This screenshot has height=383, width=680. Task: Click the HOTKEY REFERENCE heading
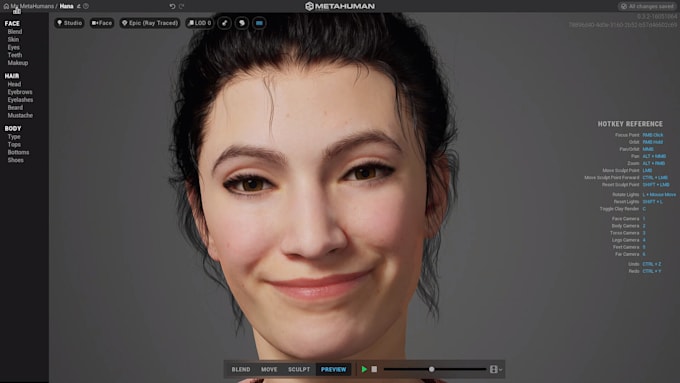tap(630, 124)
